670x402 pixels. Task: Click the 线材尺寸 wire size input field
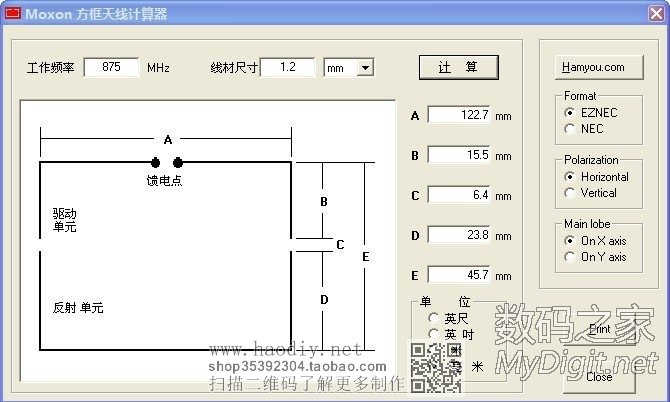288,67
